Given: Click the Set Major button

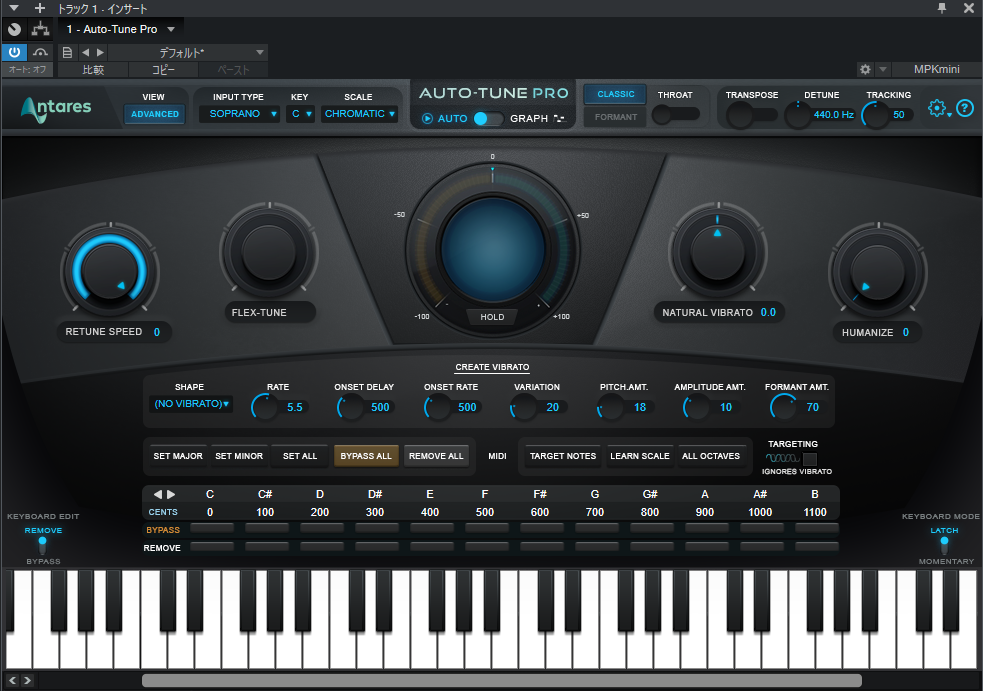Looking at the screenshot, I should coord(178,456).
